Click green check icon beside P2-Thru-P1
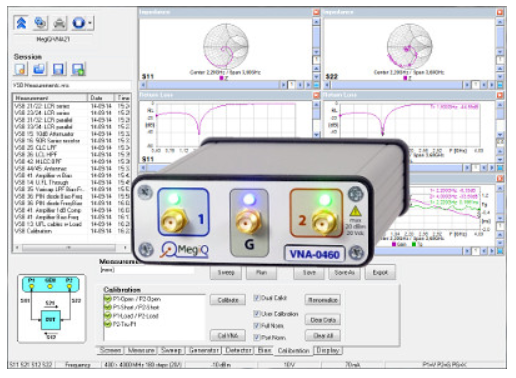This screenshot has height=378, width=516. point(107,324)
